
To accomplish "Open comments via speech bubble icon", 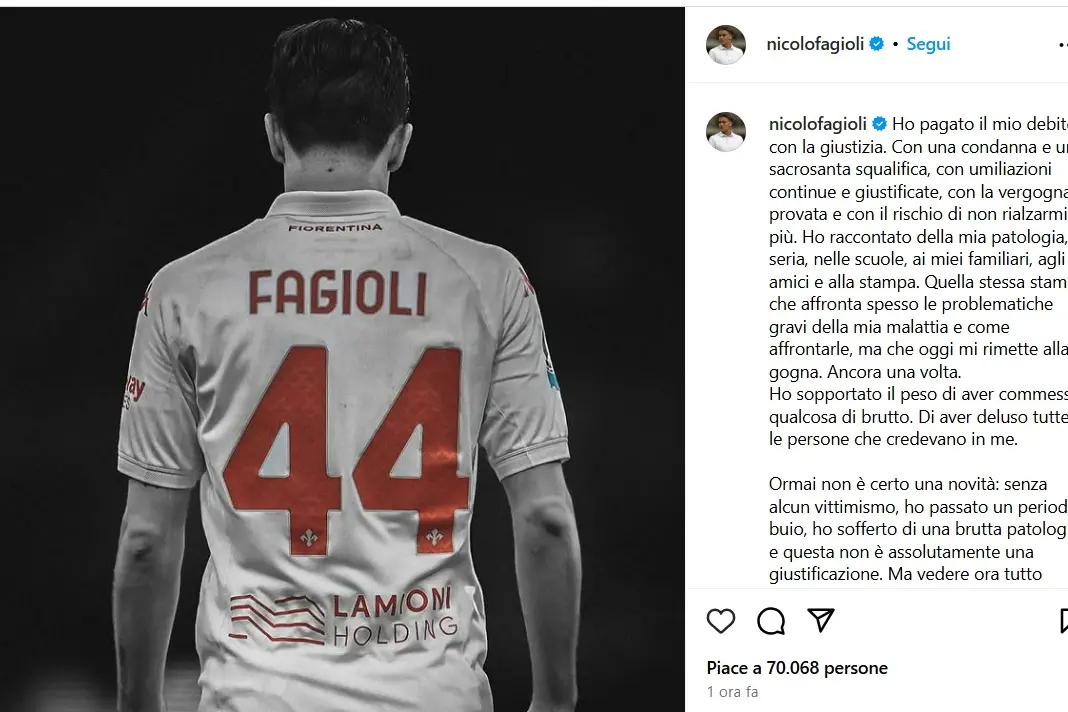I will pyautogui.click(x=771, y=621).
